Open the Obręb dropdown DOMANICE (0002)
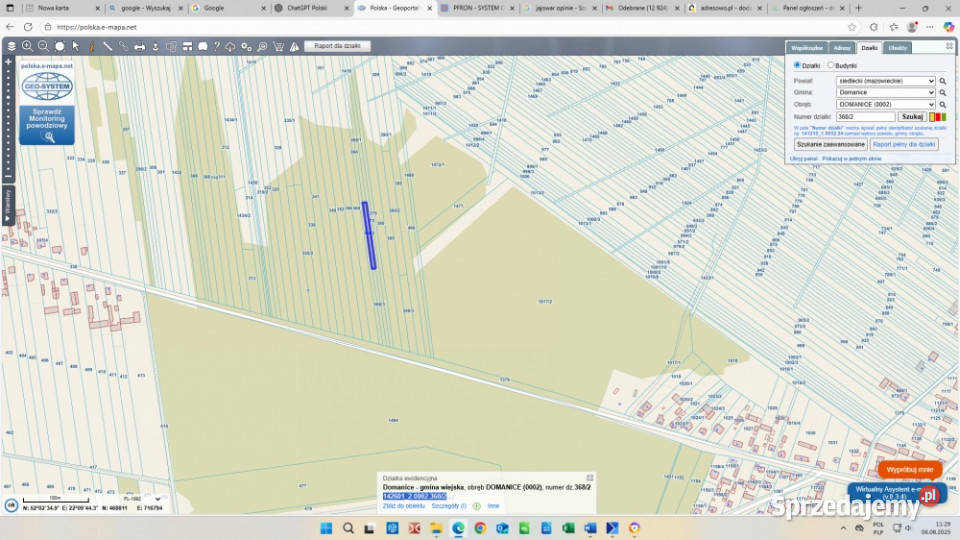 coord(885,104)
